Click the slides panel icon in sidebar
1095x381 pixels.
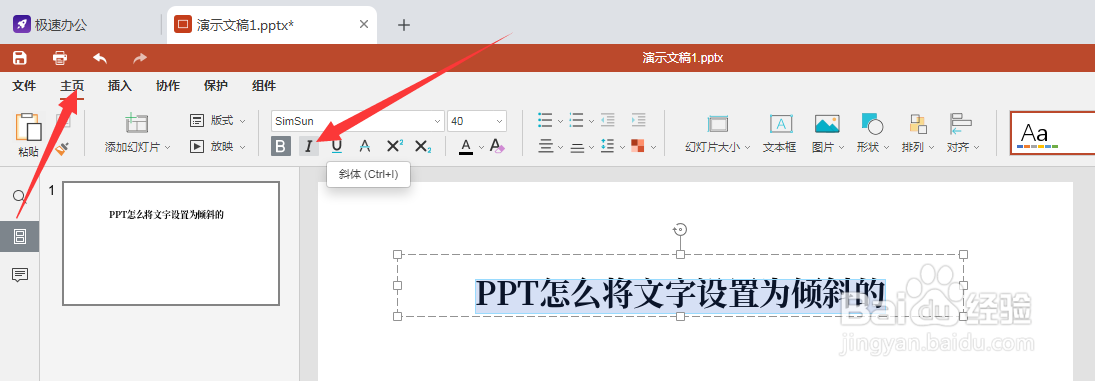pyautogui.click(x=20, y=237)
